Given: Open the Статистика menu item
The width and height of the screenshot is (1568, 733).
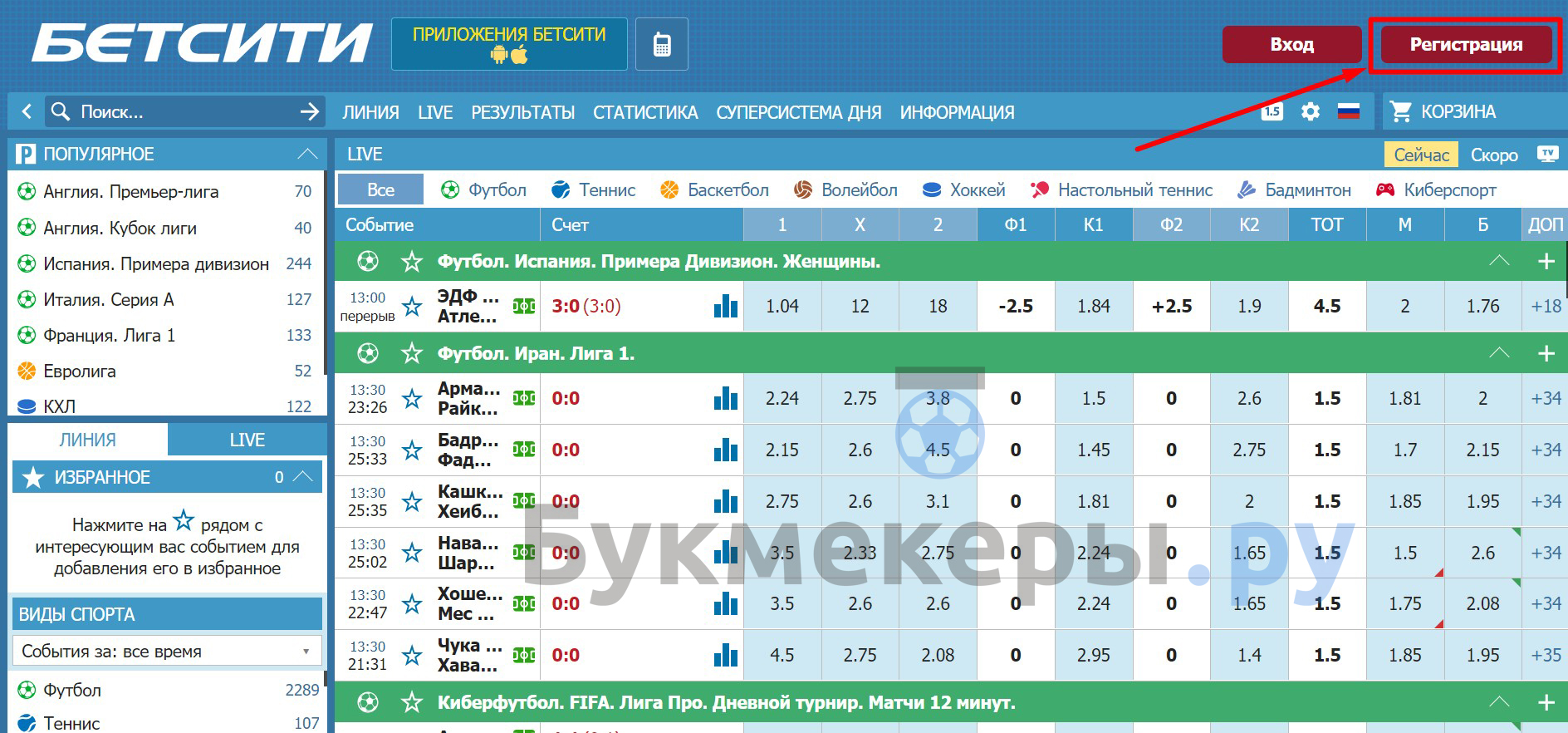Looking at the screenshot, I should click(645, 112).
